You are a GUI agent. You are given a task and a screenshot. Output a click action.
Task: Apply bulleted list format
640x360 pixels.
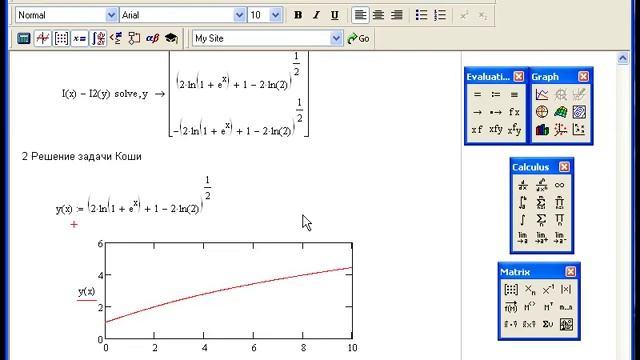[422, 16]
